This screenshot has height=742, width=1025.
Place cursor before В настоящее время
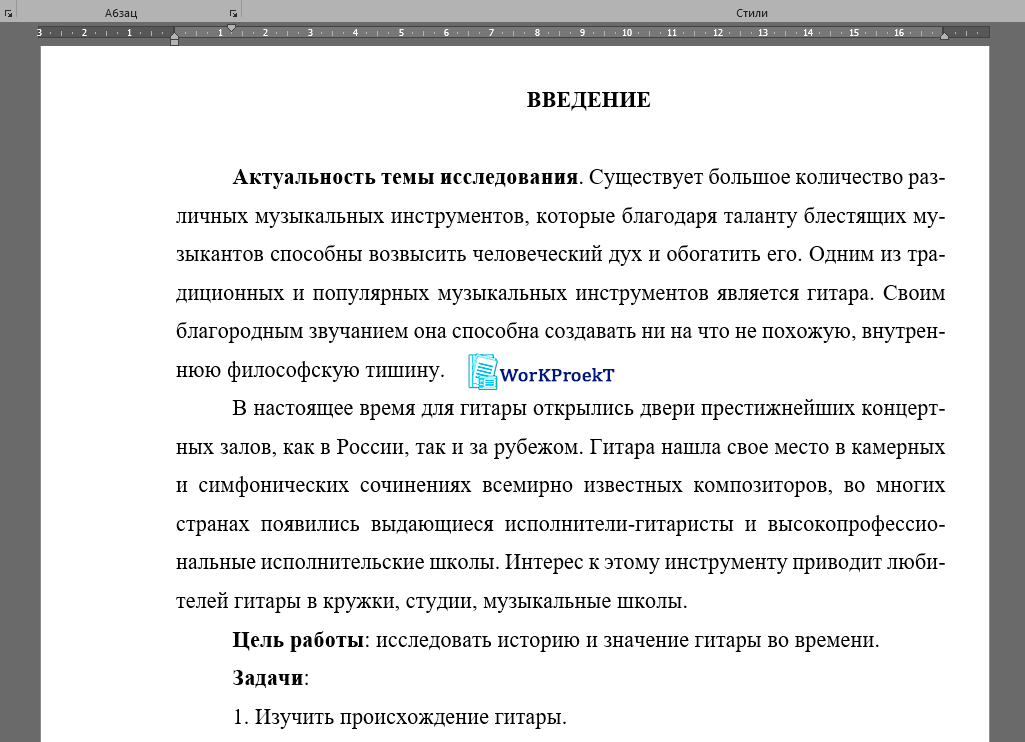(233, 408)
